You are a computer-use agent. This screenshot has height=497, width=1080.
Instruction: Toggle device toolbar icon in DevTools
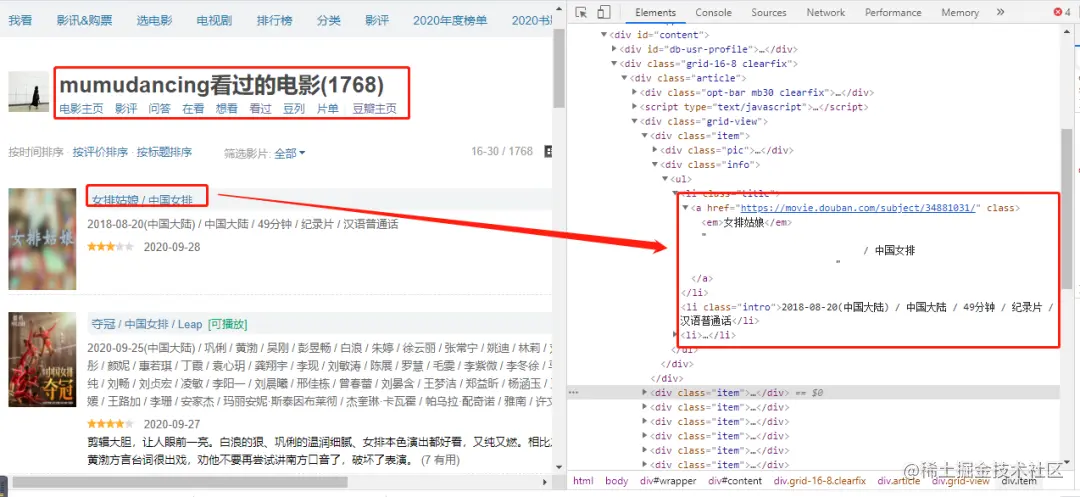[603, 12]
